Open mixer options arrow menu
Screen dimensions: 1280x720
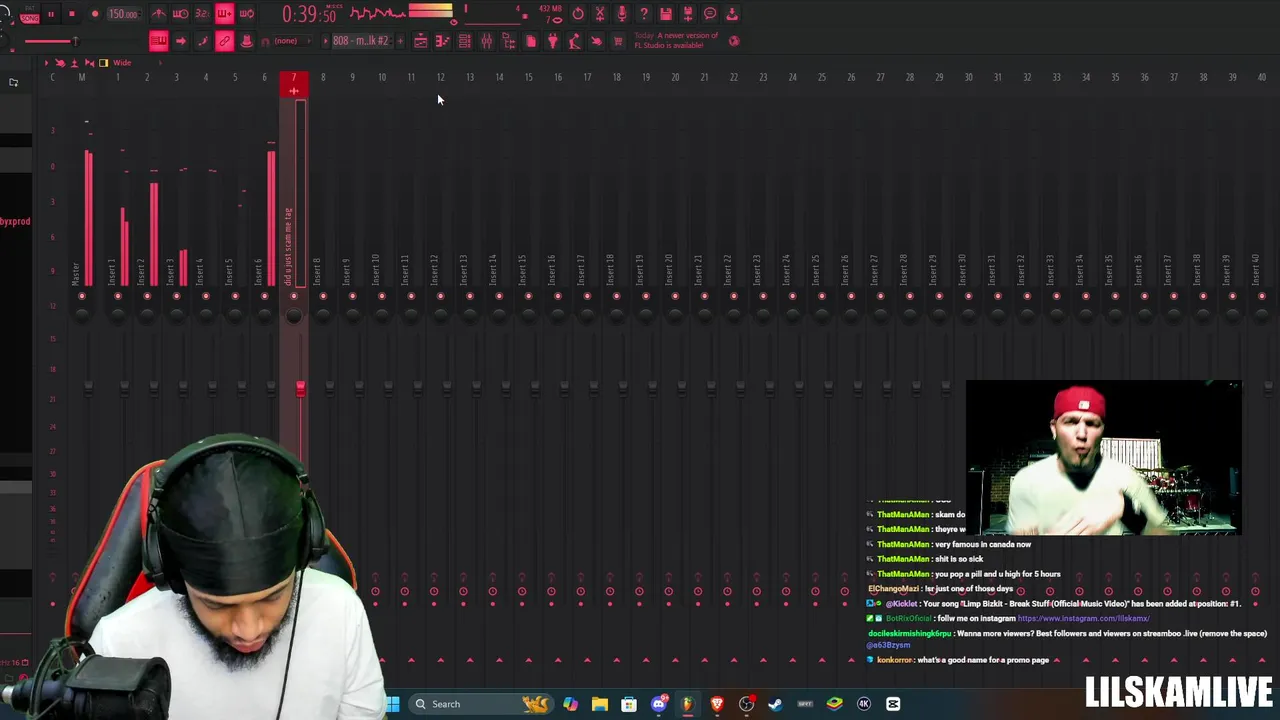[x=45, y=63]
